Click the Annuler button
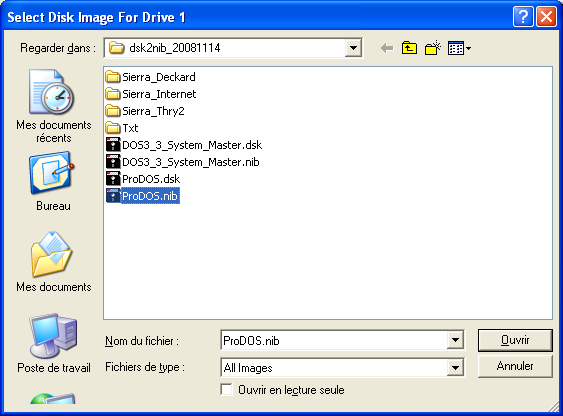563x416 pixels. [515, 366]
